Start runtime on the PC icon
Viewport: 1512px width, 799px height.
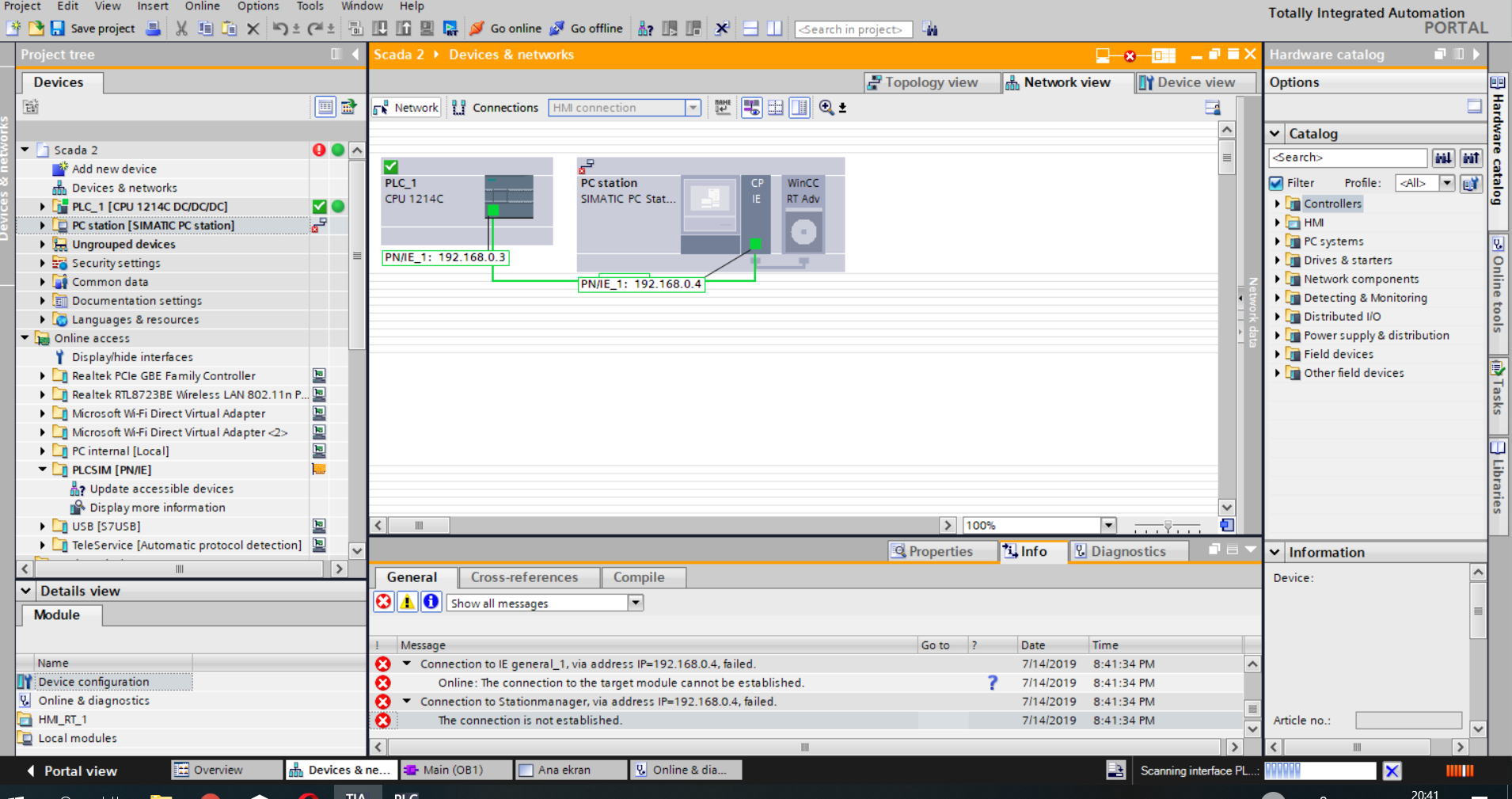pyautogui.click(x=450, y=29)
